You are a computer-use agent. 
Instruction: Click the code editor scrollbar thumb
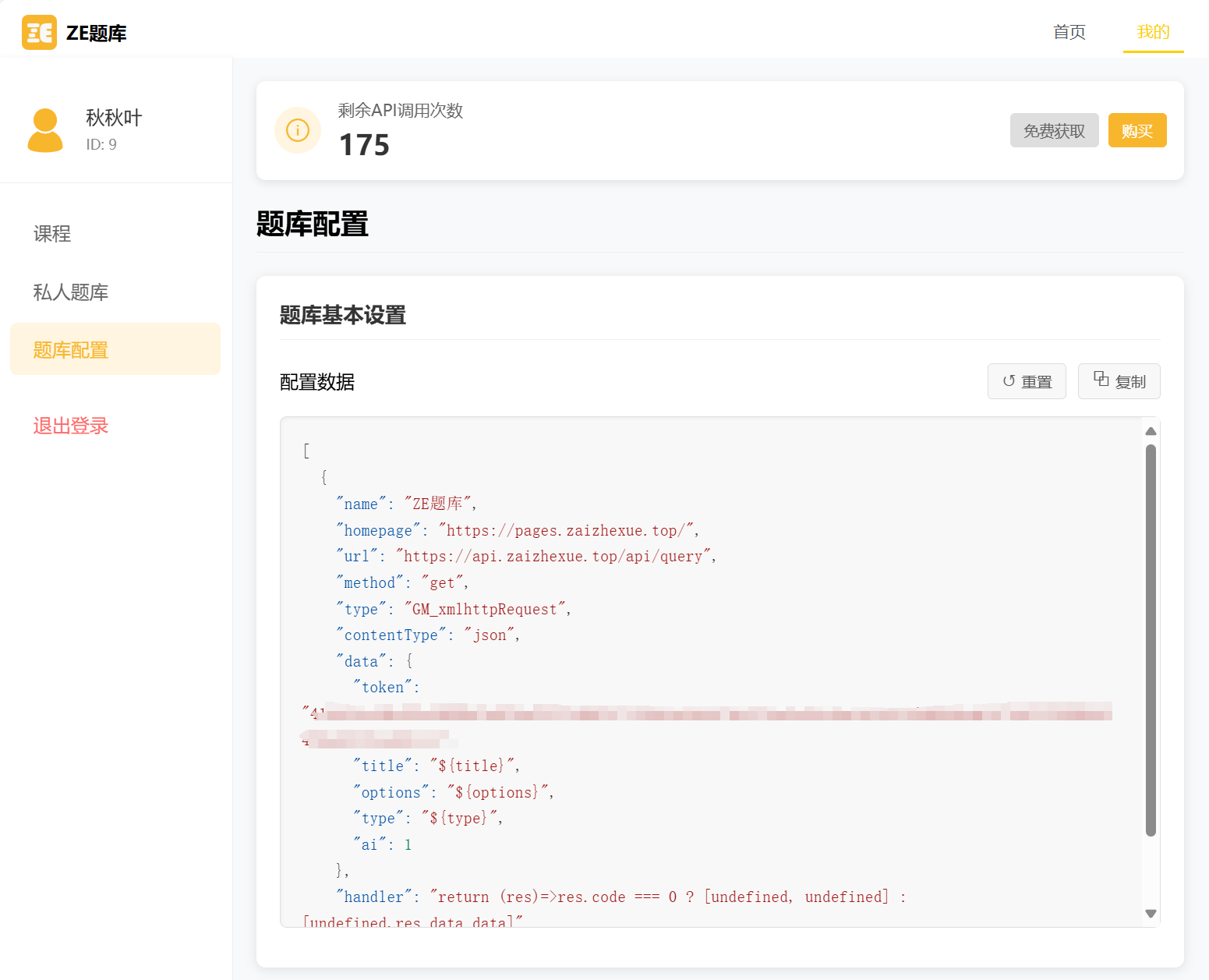[x=1151, y=639]
